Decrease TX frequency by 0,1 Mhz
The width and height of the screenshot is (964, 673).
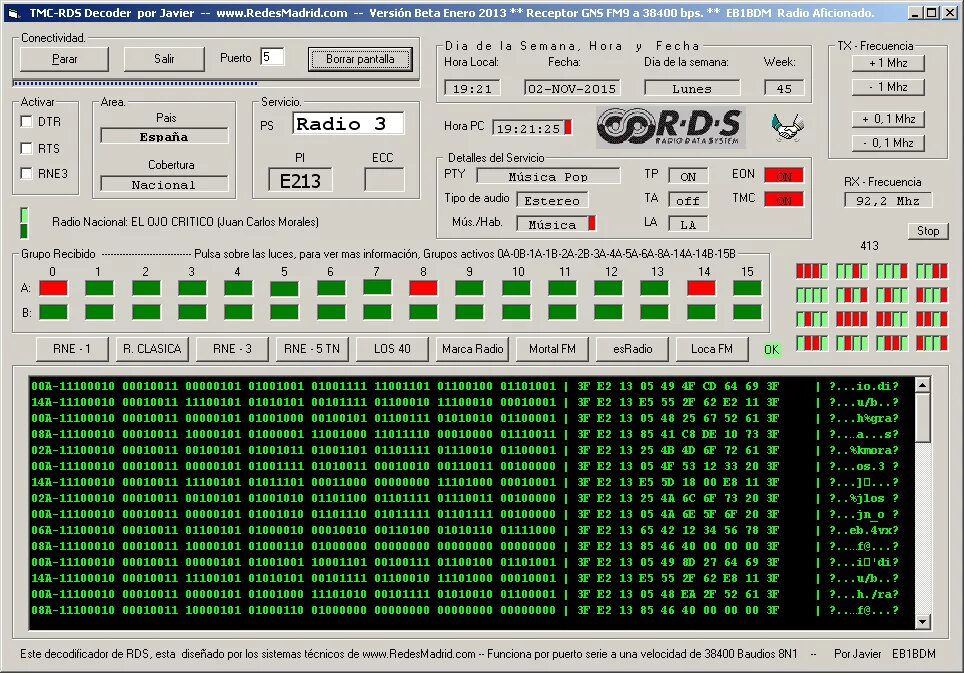tap(888, 143)
